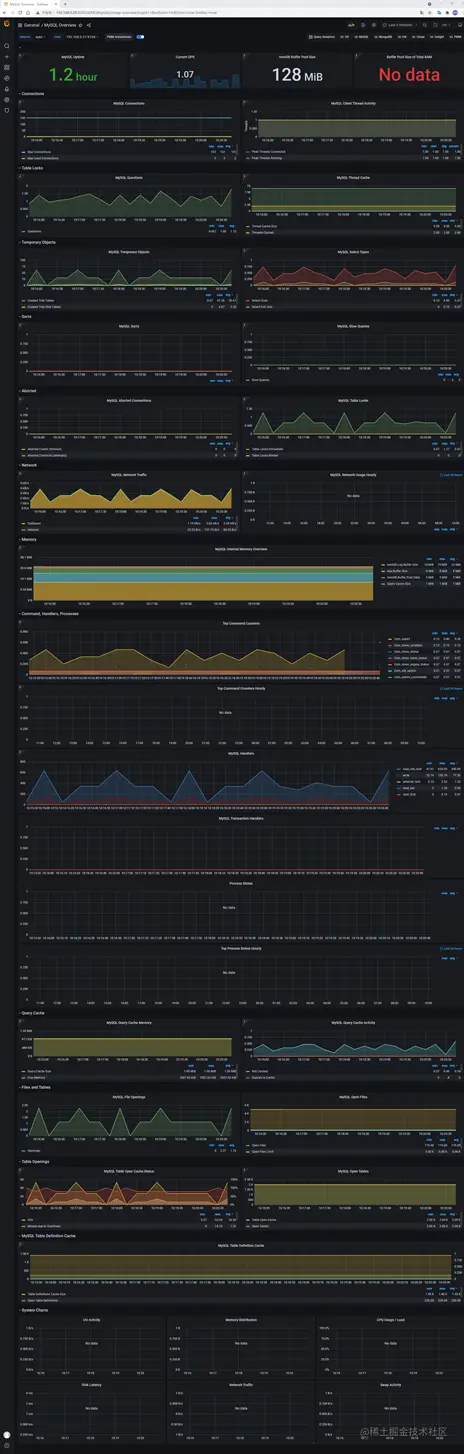Click the 128 MiB buffer pool value
Viewport: 464px width, 1454px height.
[297, 75]
